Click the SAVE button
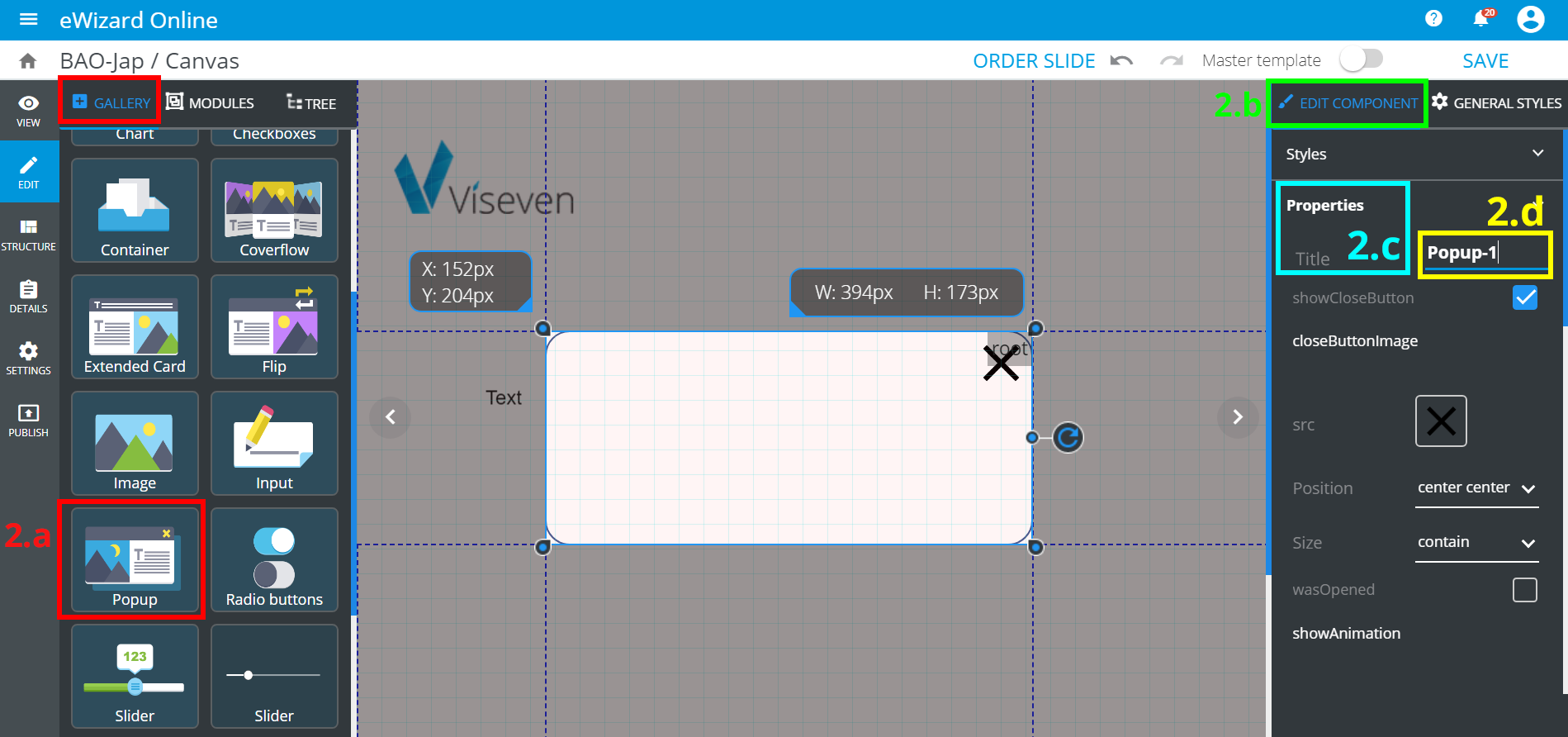 coord(1485,61)
